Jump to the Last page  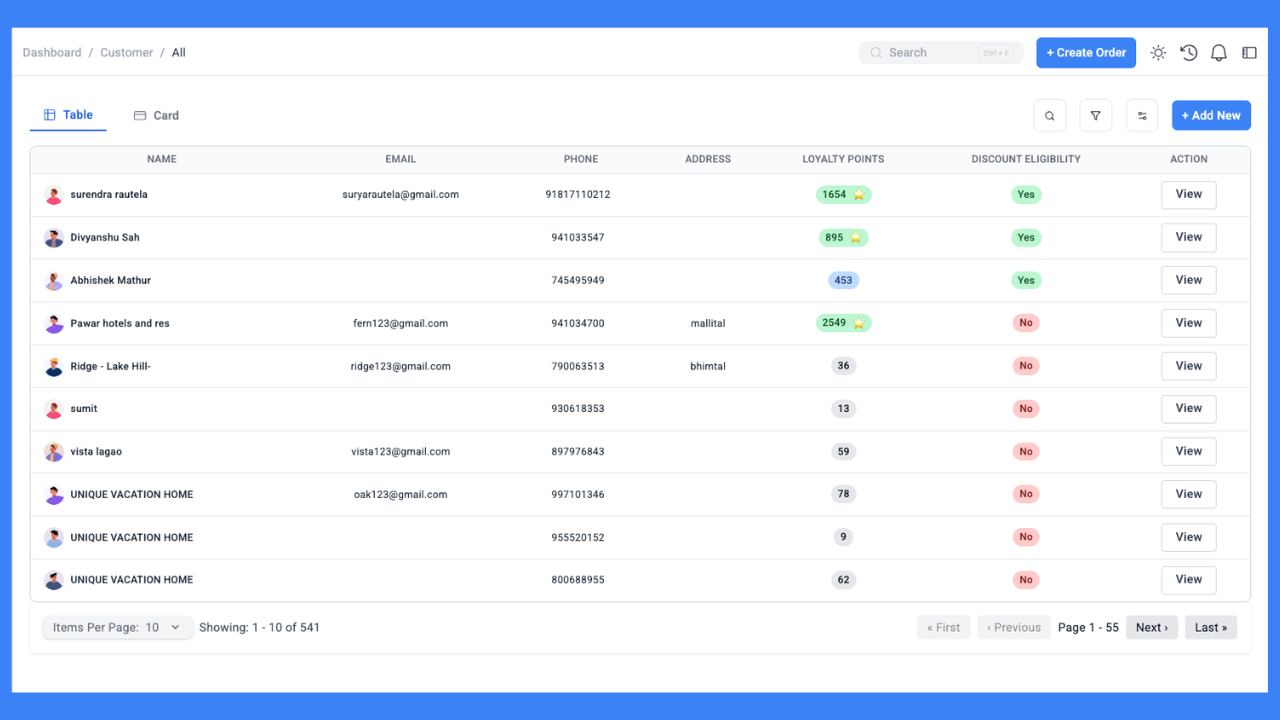1211,627
